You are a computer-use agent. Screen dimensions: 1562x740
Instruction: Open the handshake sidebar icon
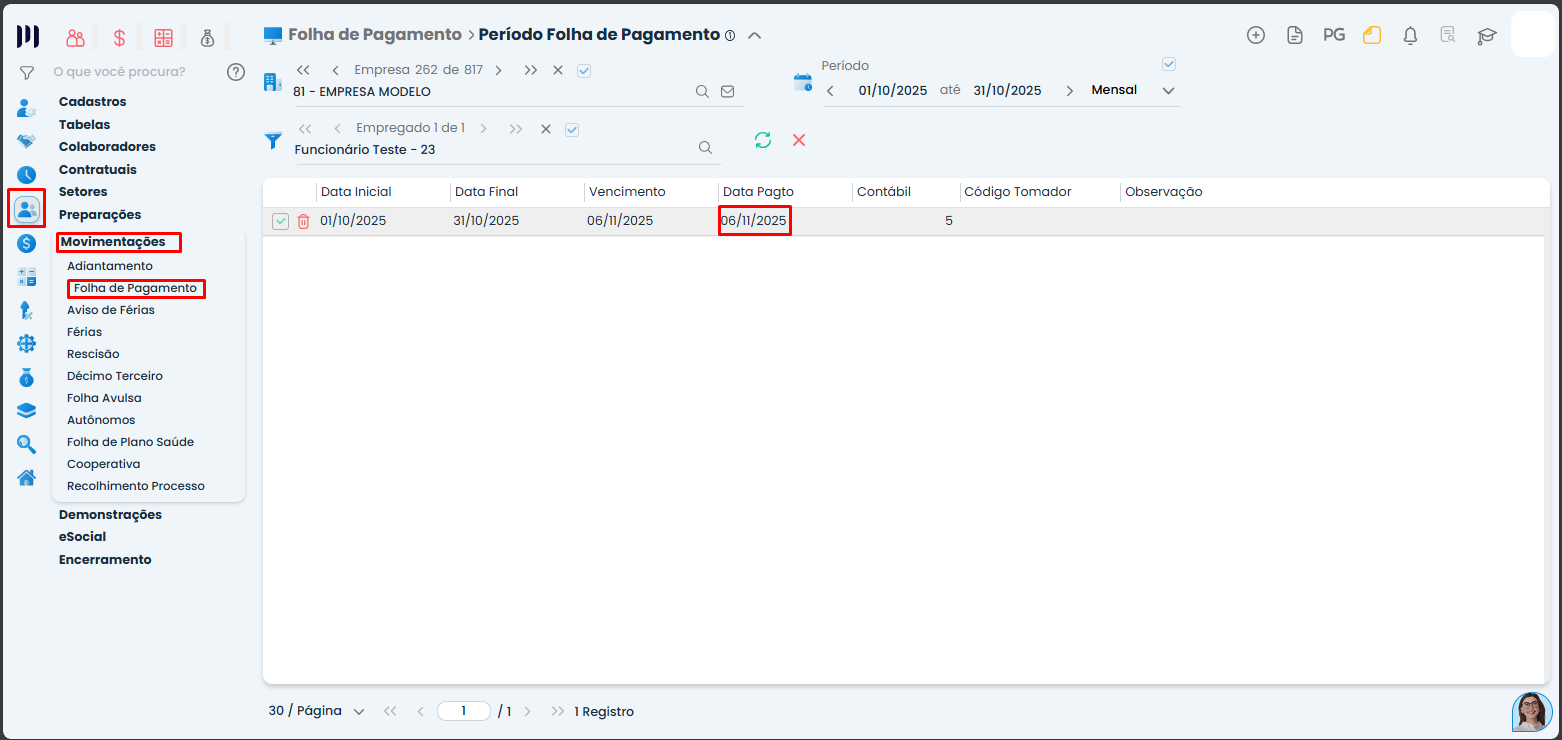tap(27, 141)
